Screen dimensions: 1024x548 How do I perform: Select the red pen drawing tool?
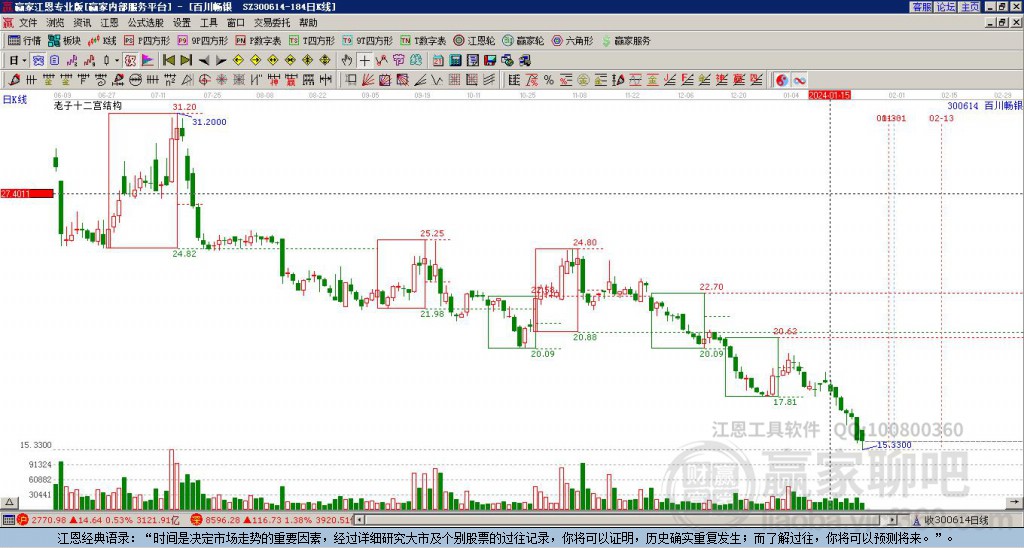click(13, 80)
